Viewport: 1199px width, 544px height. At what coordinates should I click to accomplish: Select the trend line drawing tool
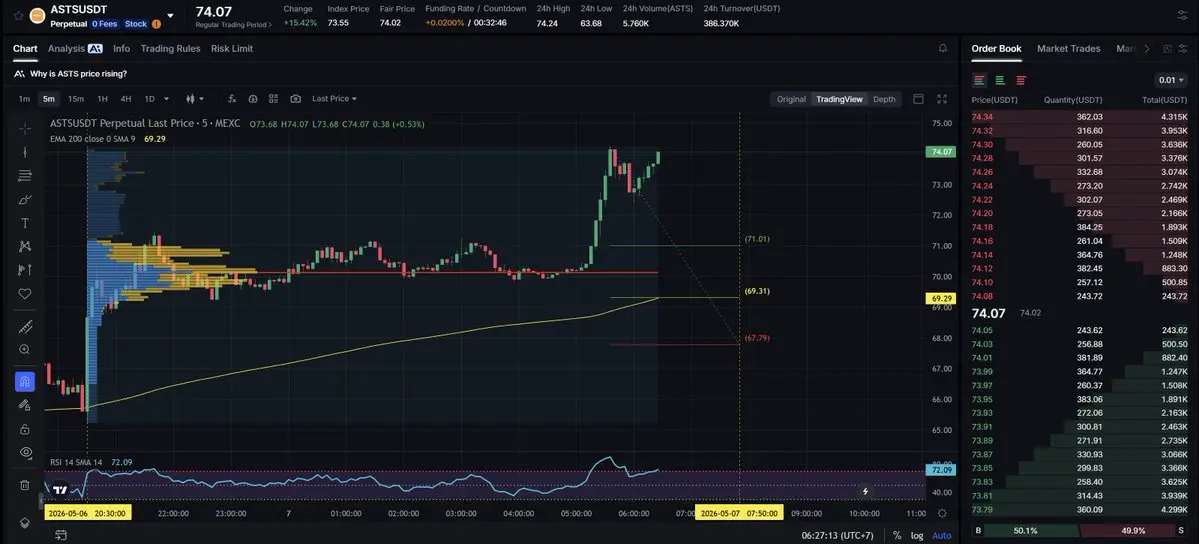tap(24, 151)
